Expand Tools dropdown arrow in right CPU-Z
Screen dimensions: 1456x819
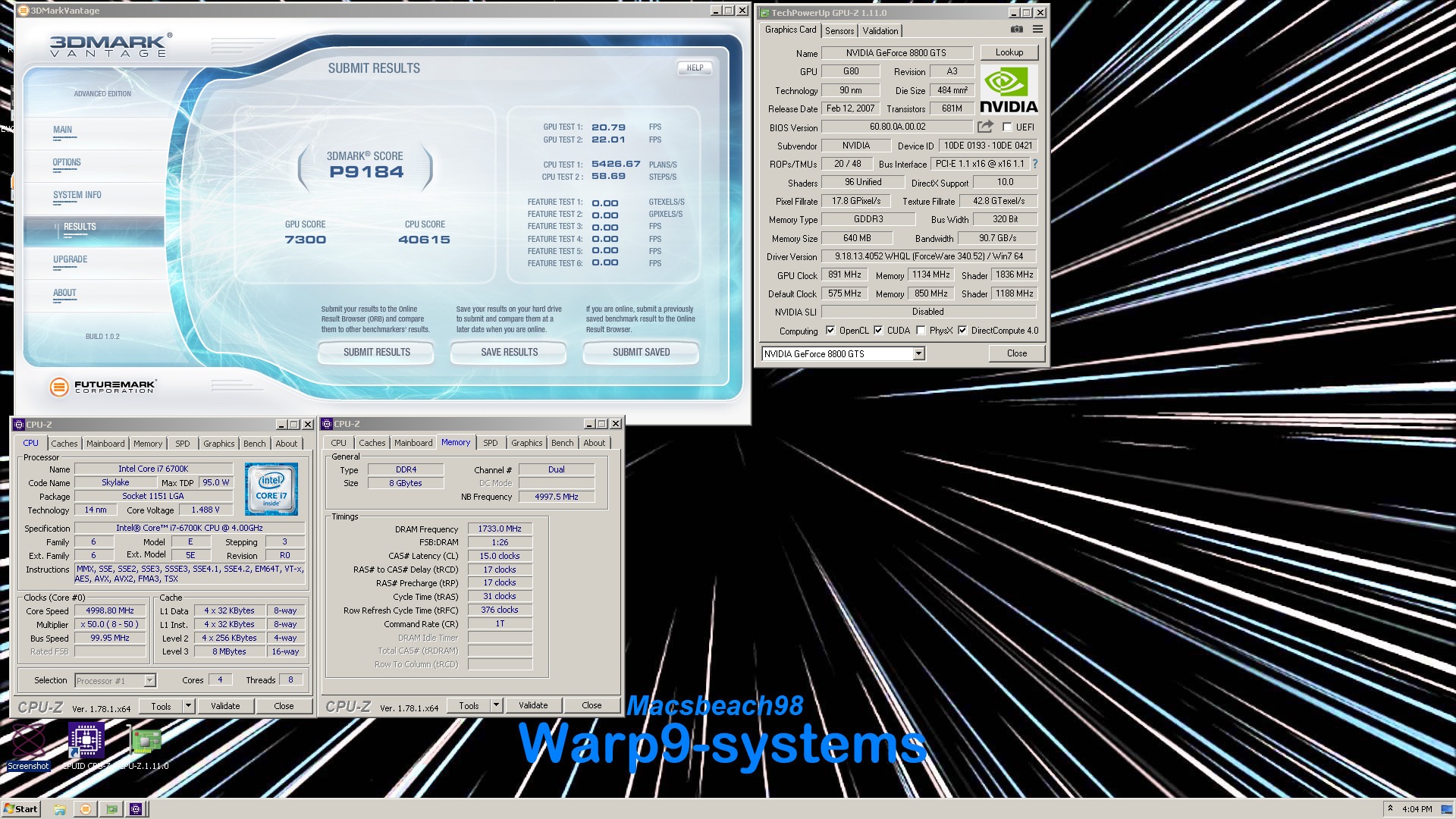496,705
